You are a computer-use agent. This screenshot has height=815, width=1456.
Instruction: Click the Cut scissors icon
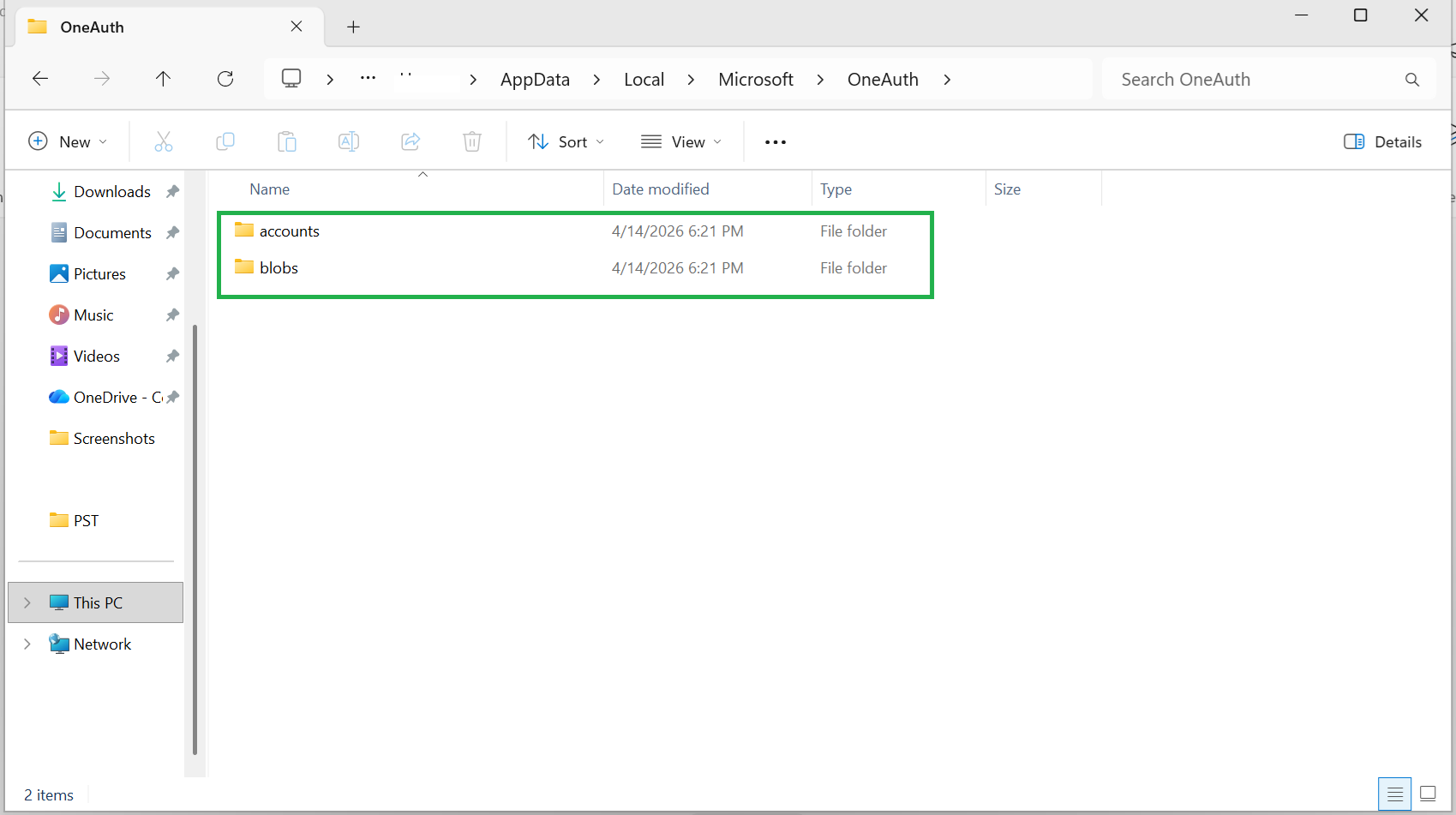164,141
